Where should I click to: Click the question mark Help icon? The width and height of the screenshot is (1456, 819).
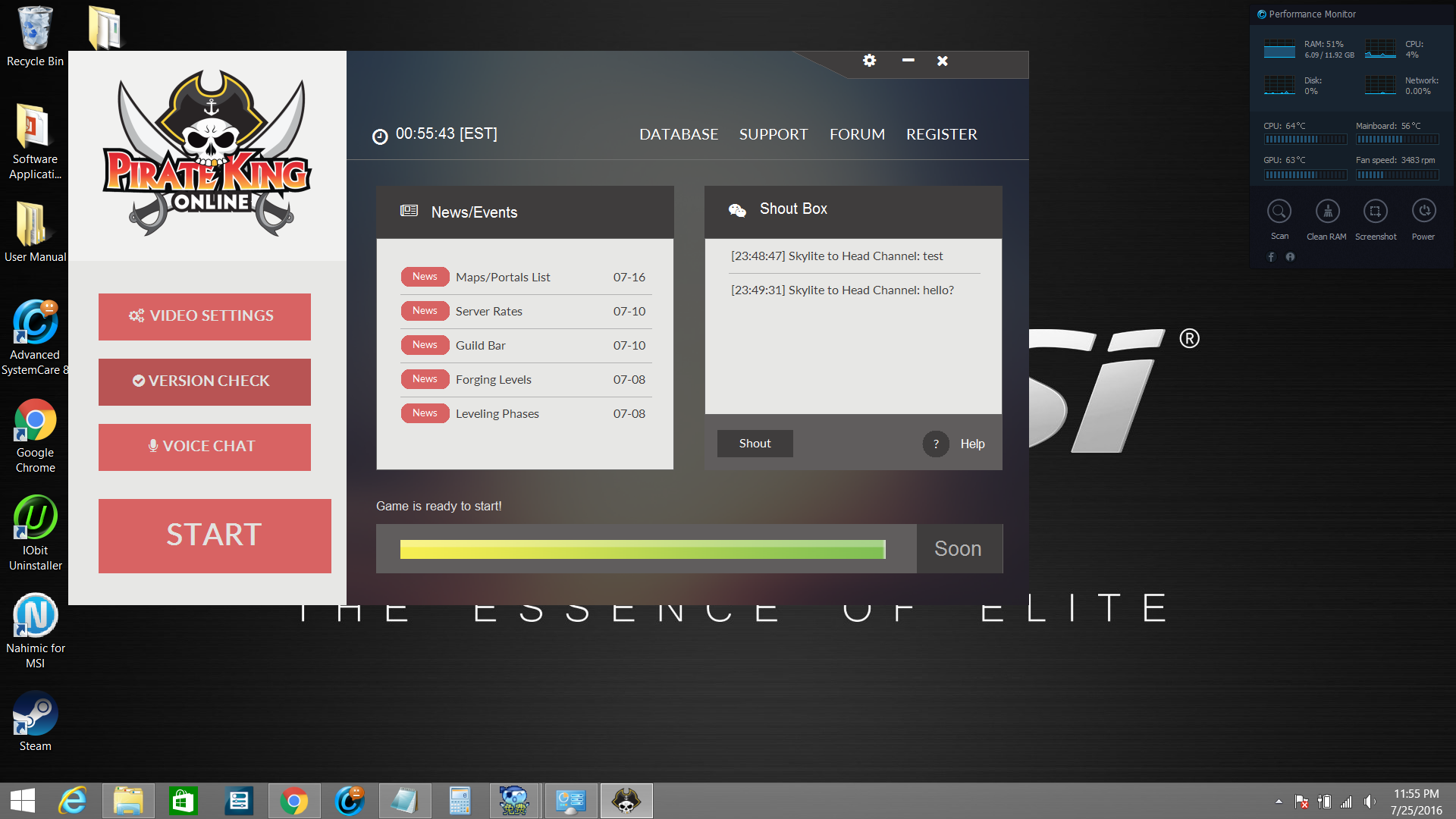point(936,444)
